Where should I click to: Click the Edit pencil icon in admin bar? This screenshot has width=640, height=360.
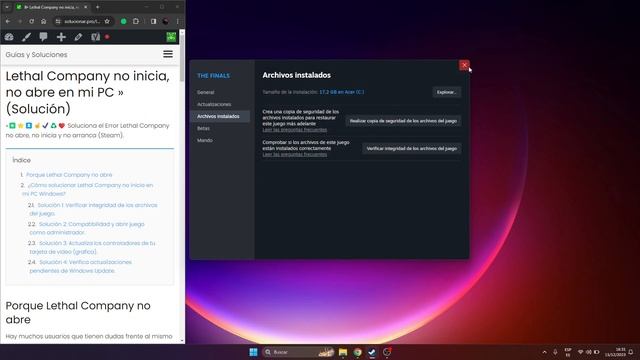pos(78,37)
